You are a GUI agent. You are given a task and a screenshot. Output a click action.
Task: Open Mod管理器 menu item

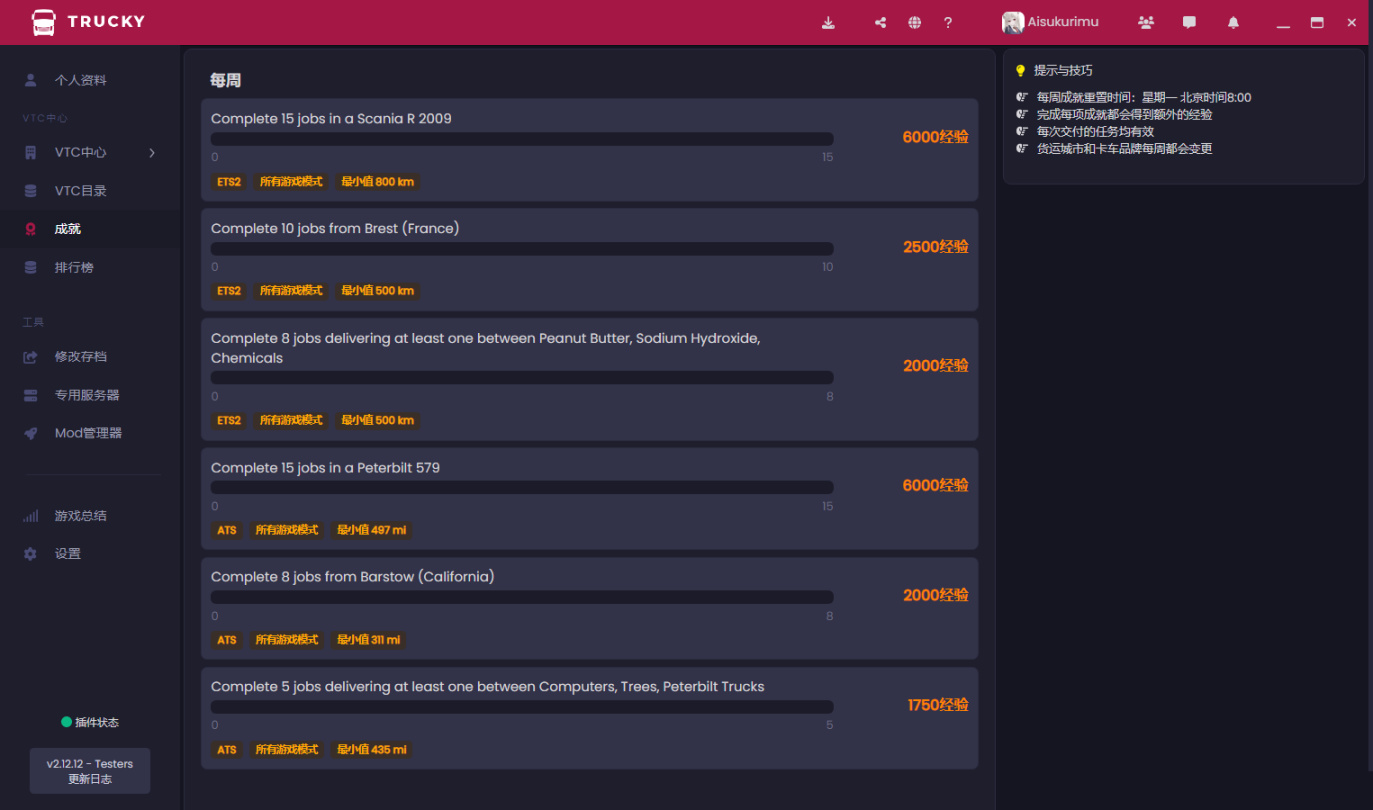point(90,433)
